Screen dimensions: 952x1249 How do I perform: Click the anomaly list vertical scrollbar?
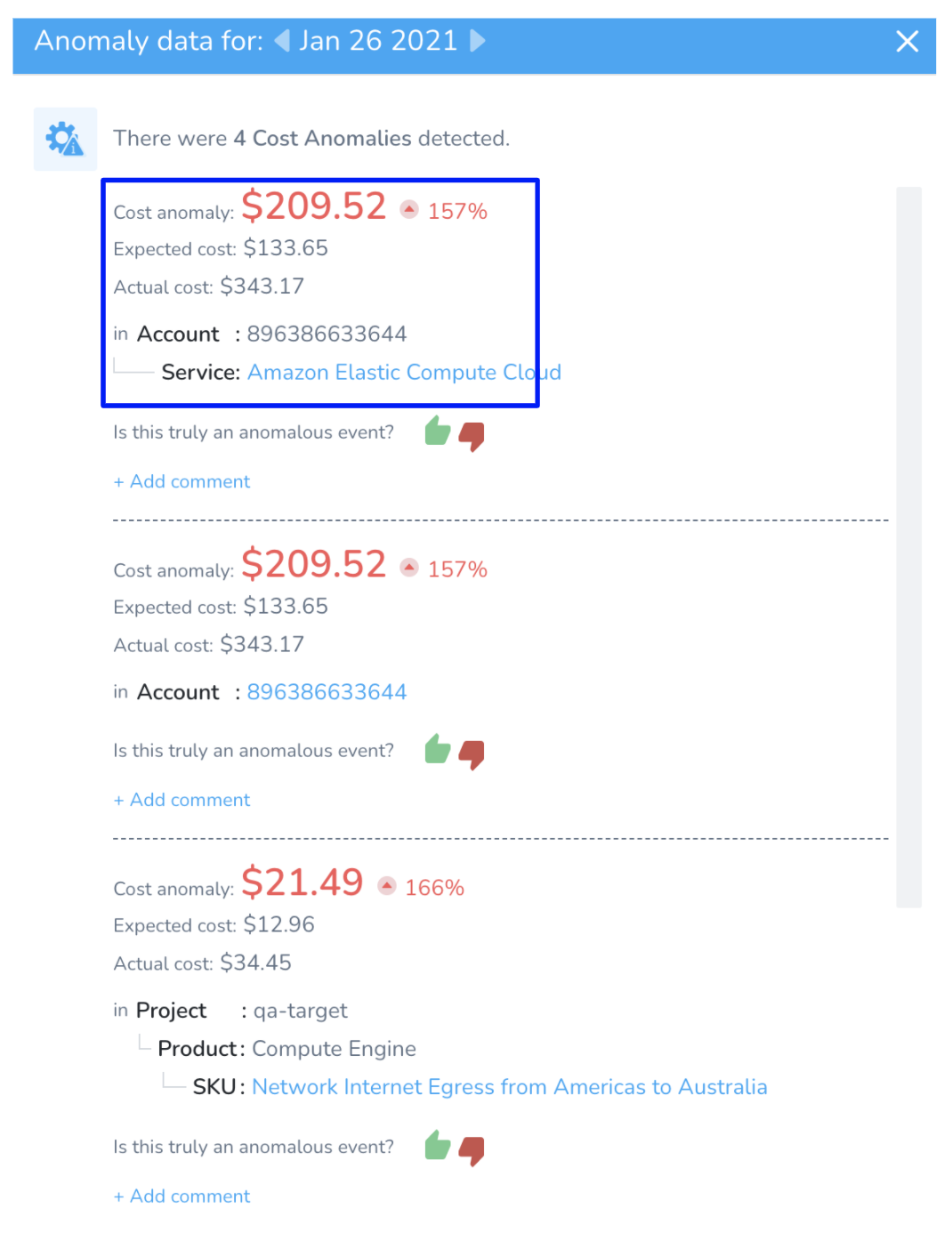pos(908,547)
